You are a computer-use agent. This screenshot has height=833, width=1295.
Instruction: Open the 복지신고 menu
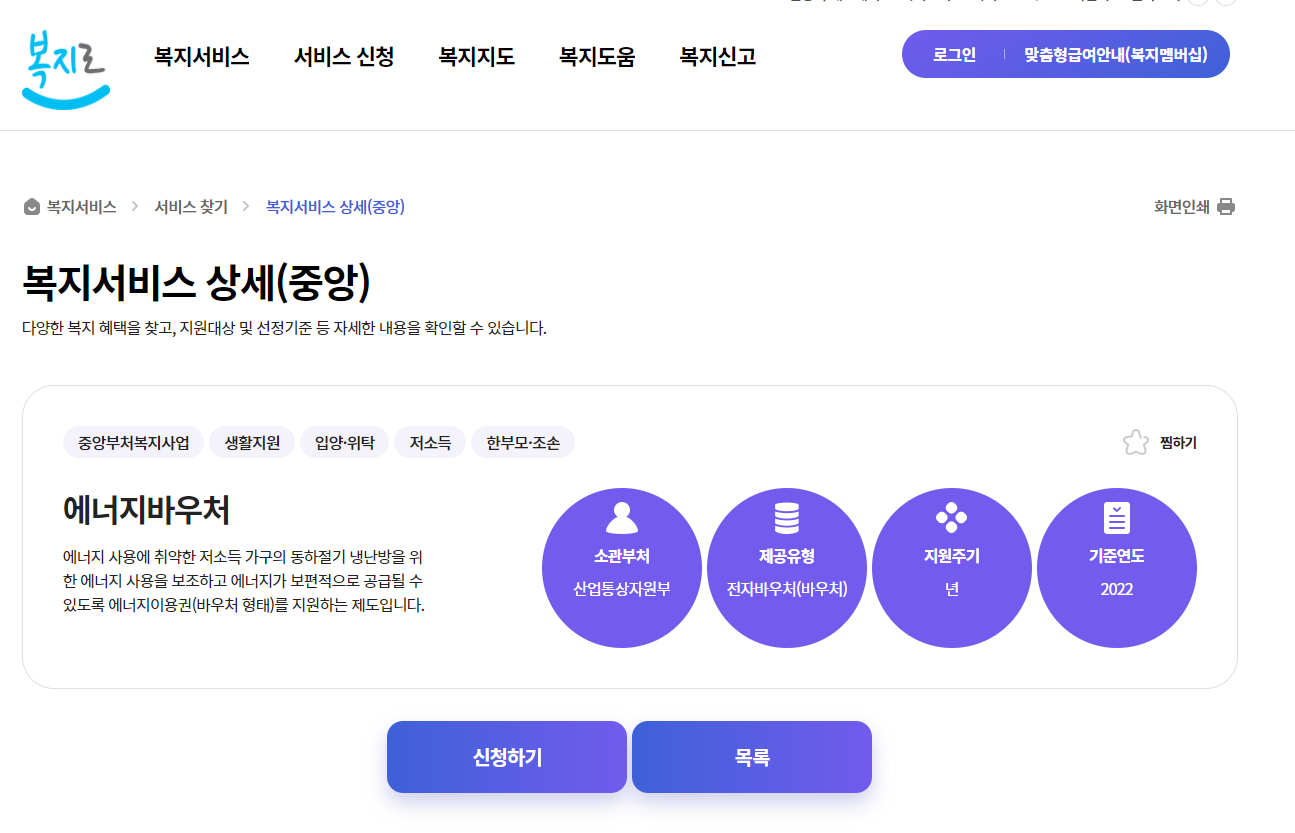tap(716, 58)
